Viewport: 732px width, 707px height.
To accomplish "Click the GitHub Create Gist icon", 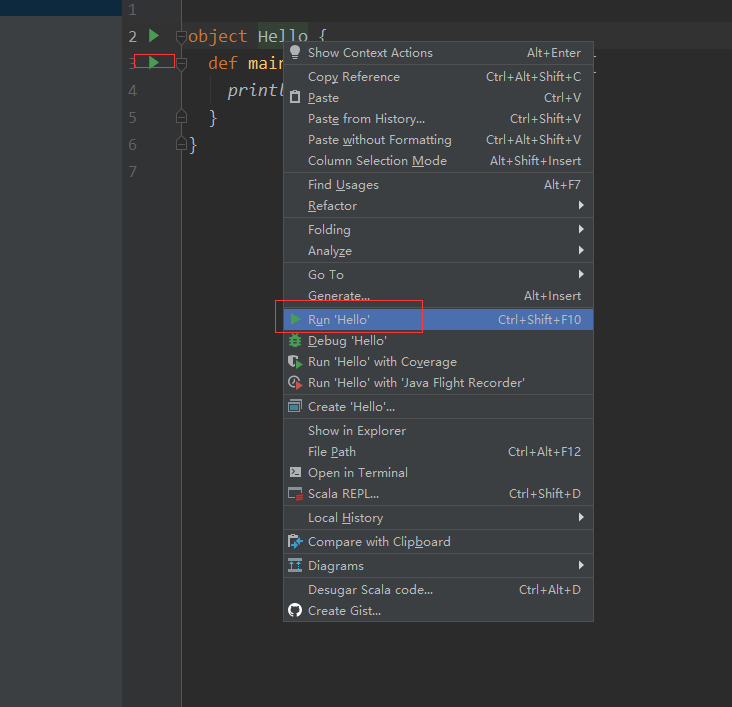I will tap(295, 610).
